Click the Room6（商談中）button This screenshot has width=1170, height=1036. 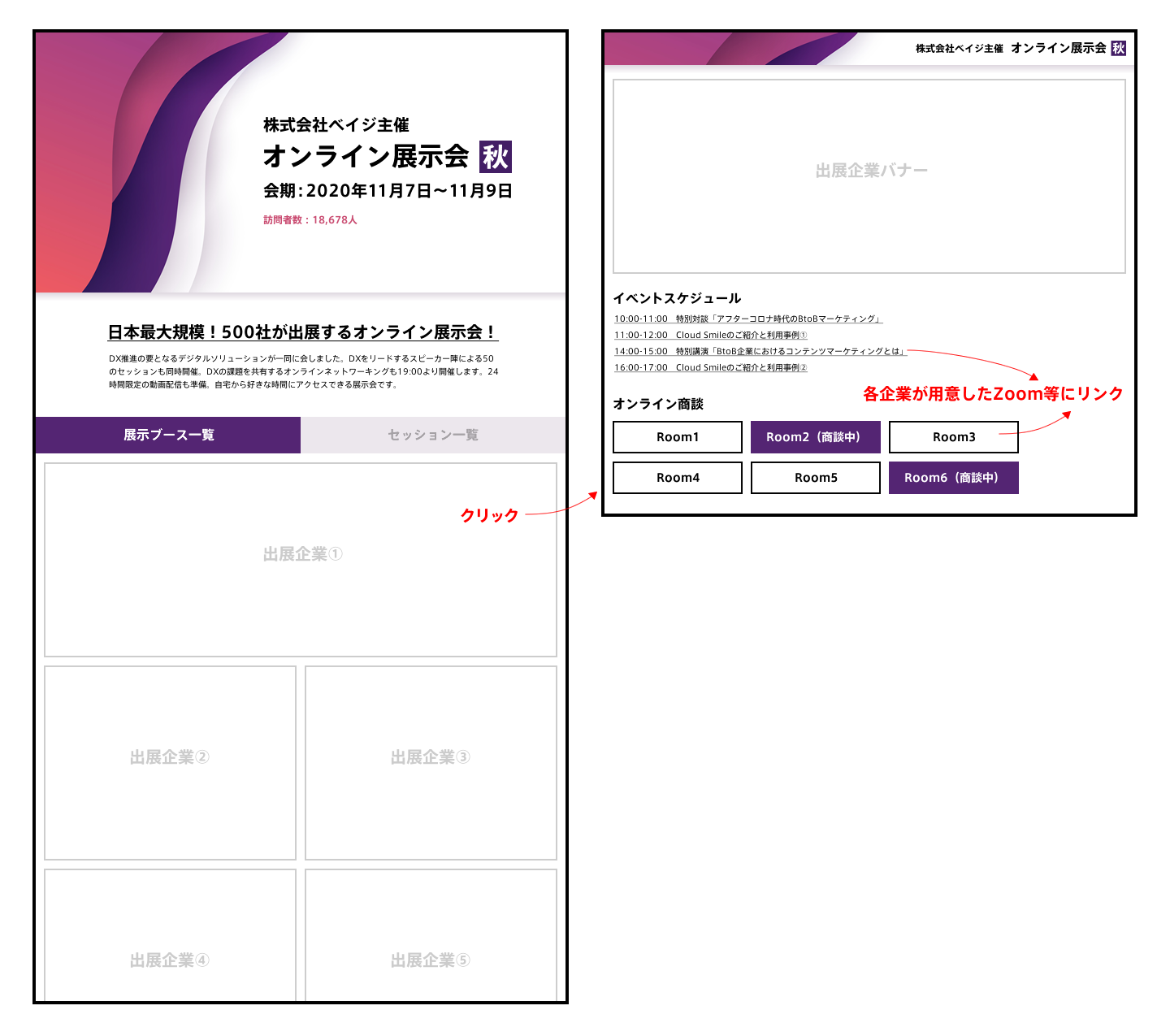pyautogui.click(x=954, y=478)
